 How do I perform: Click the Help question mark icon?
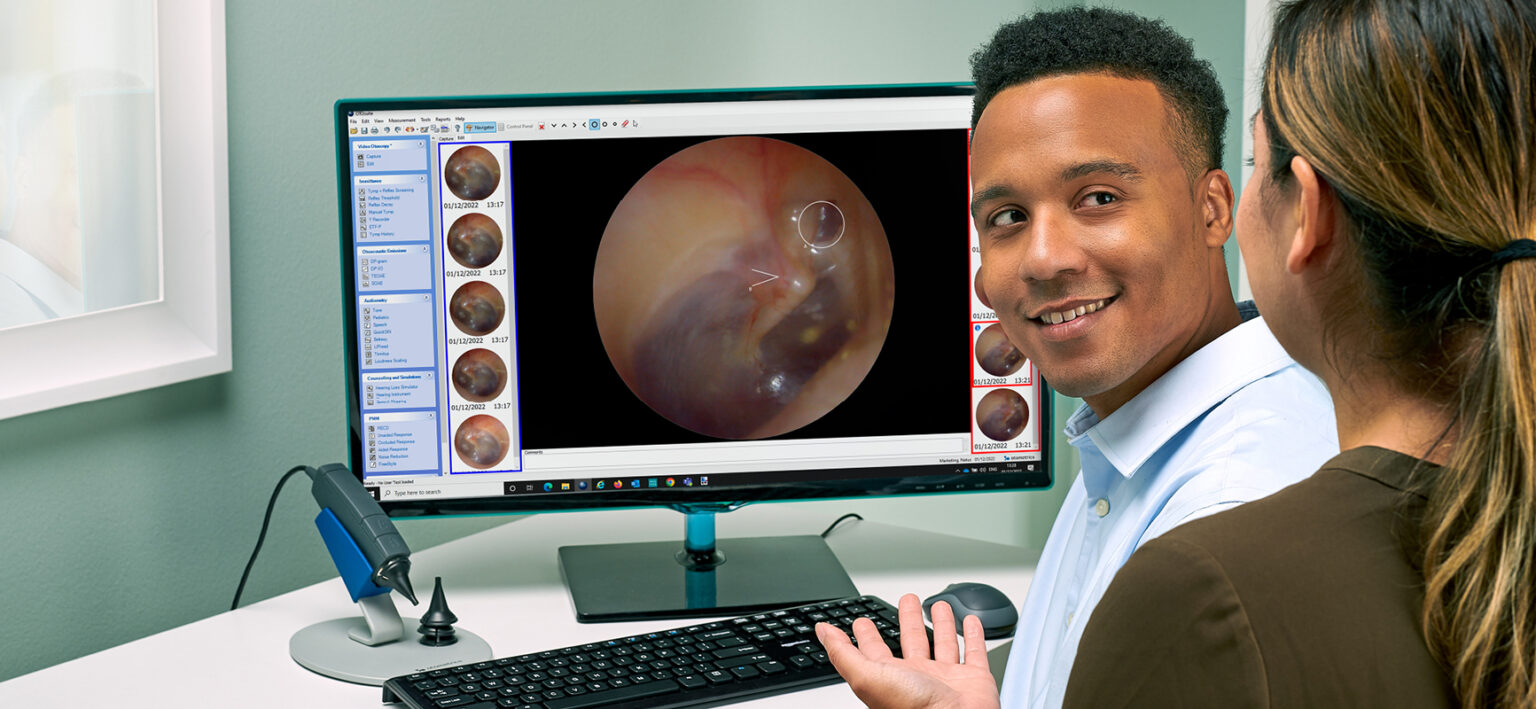[458, 126]
